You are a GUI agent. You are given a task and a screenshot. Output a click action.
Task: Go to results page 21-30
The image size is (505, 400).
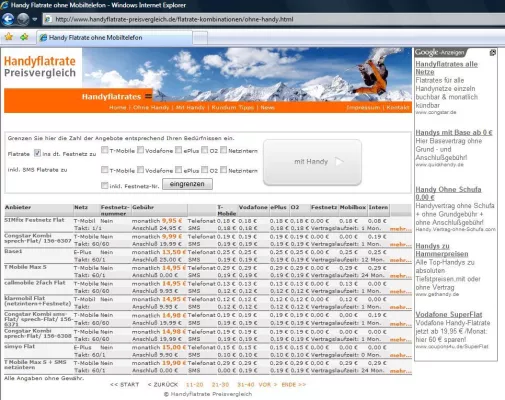tap(220, 385)
